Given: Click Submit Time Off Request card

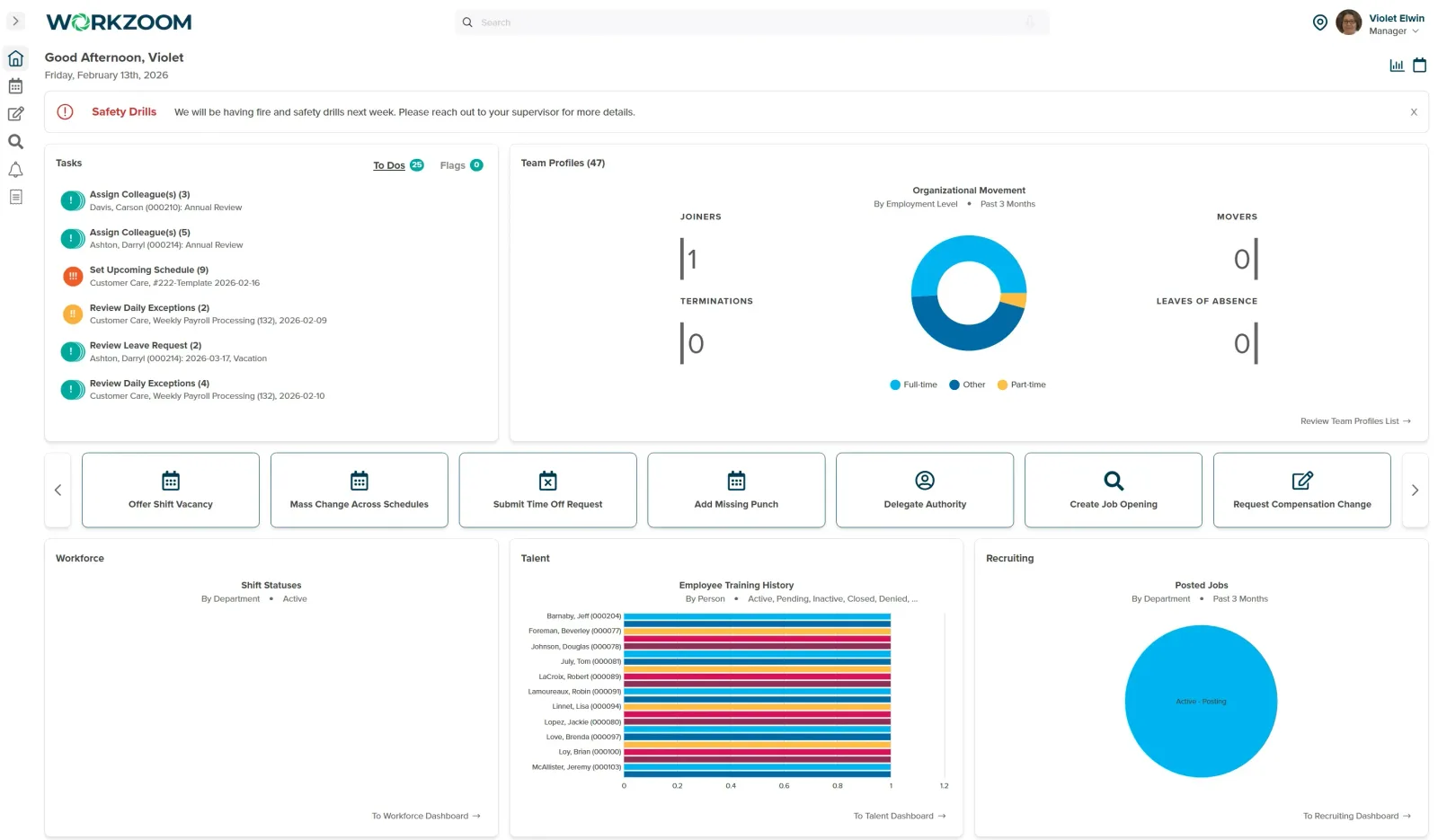Looking at the screenshot, I should pyautogui.click(x=548, y=491).
